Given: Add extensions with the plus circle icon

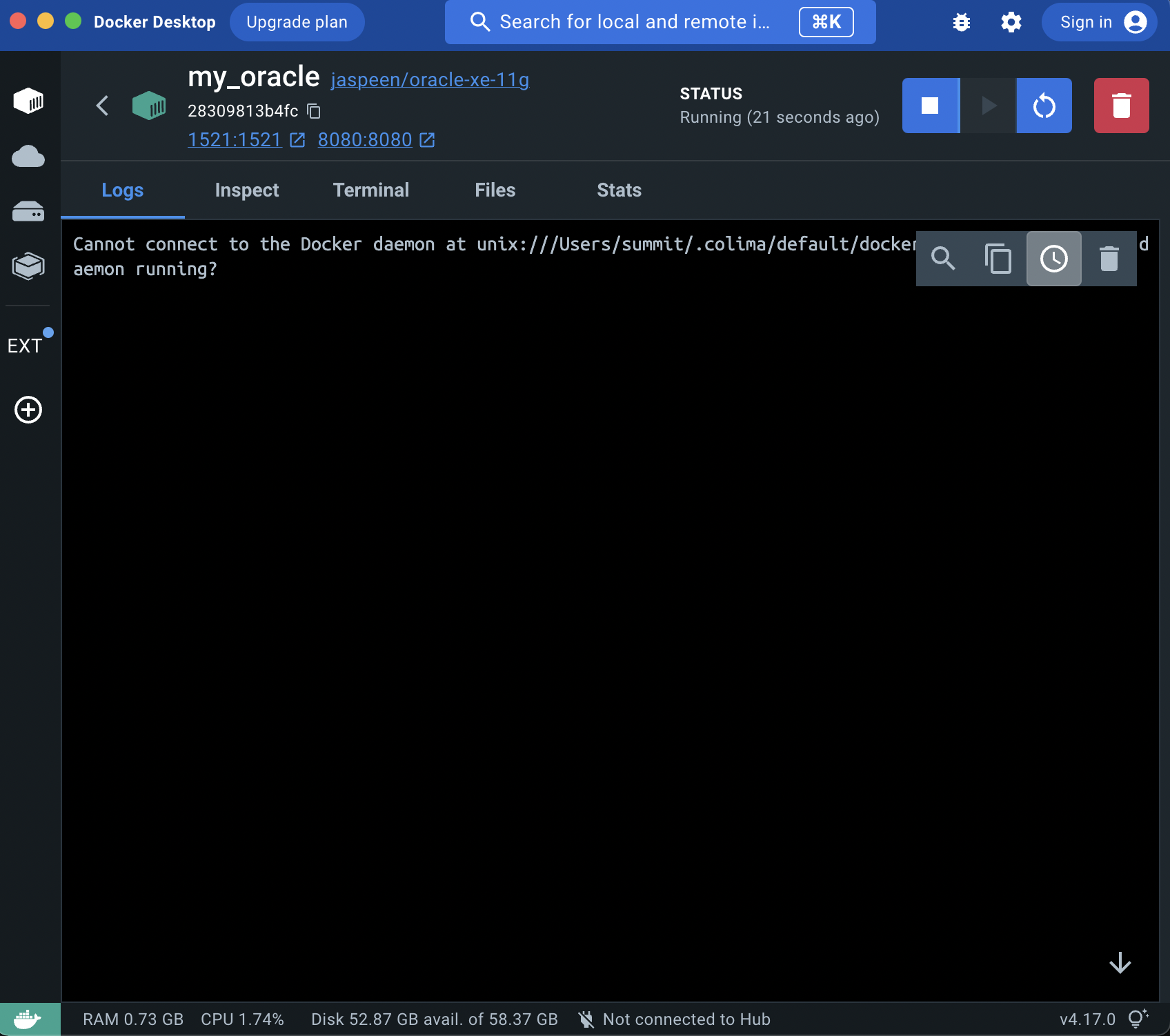Looking at the screenshot, I should 28,410.
